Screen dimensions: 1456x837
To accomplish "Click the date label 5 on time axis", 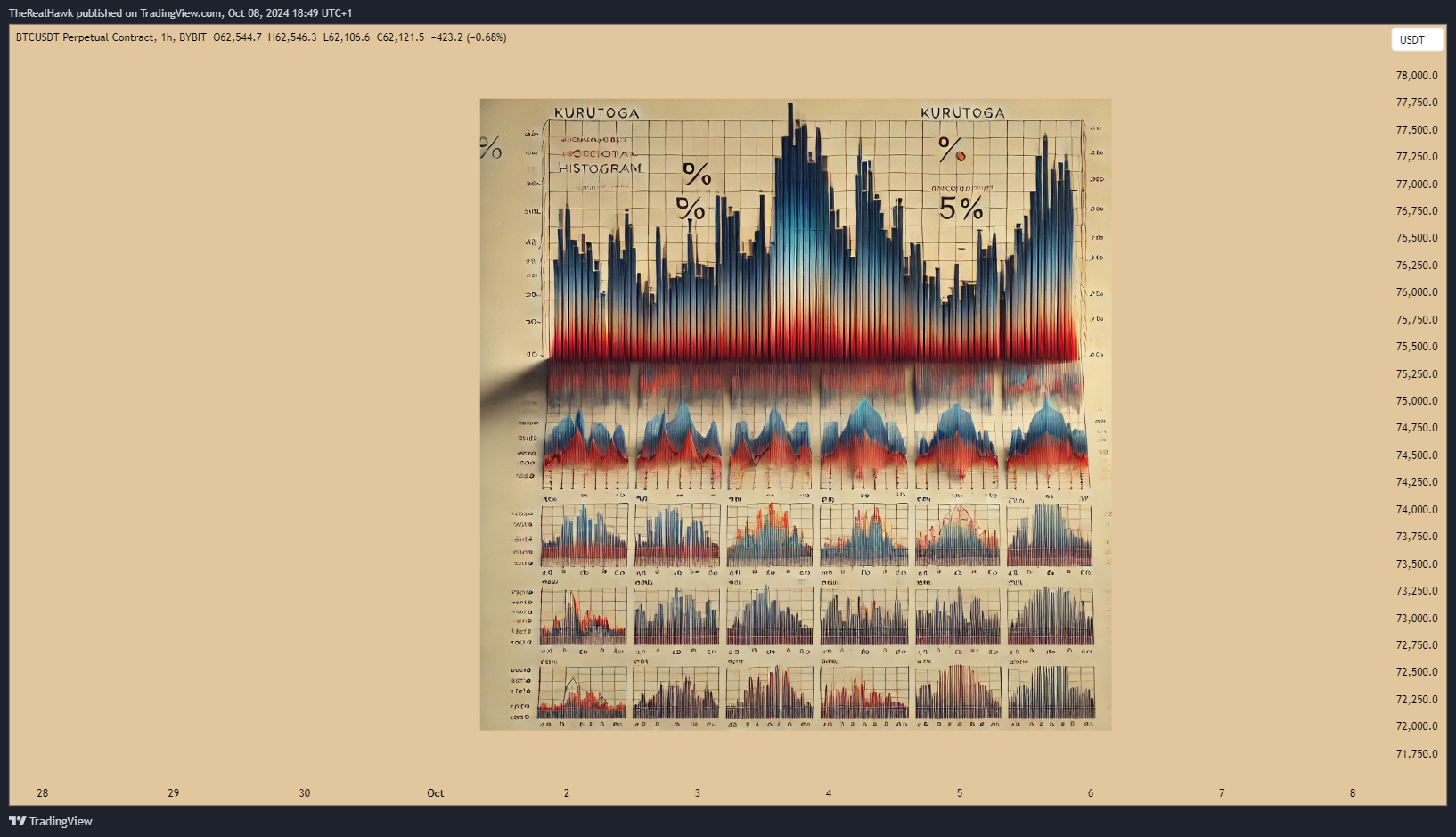I will pyautogui.click(x=960, y=793).
